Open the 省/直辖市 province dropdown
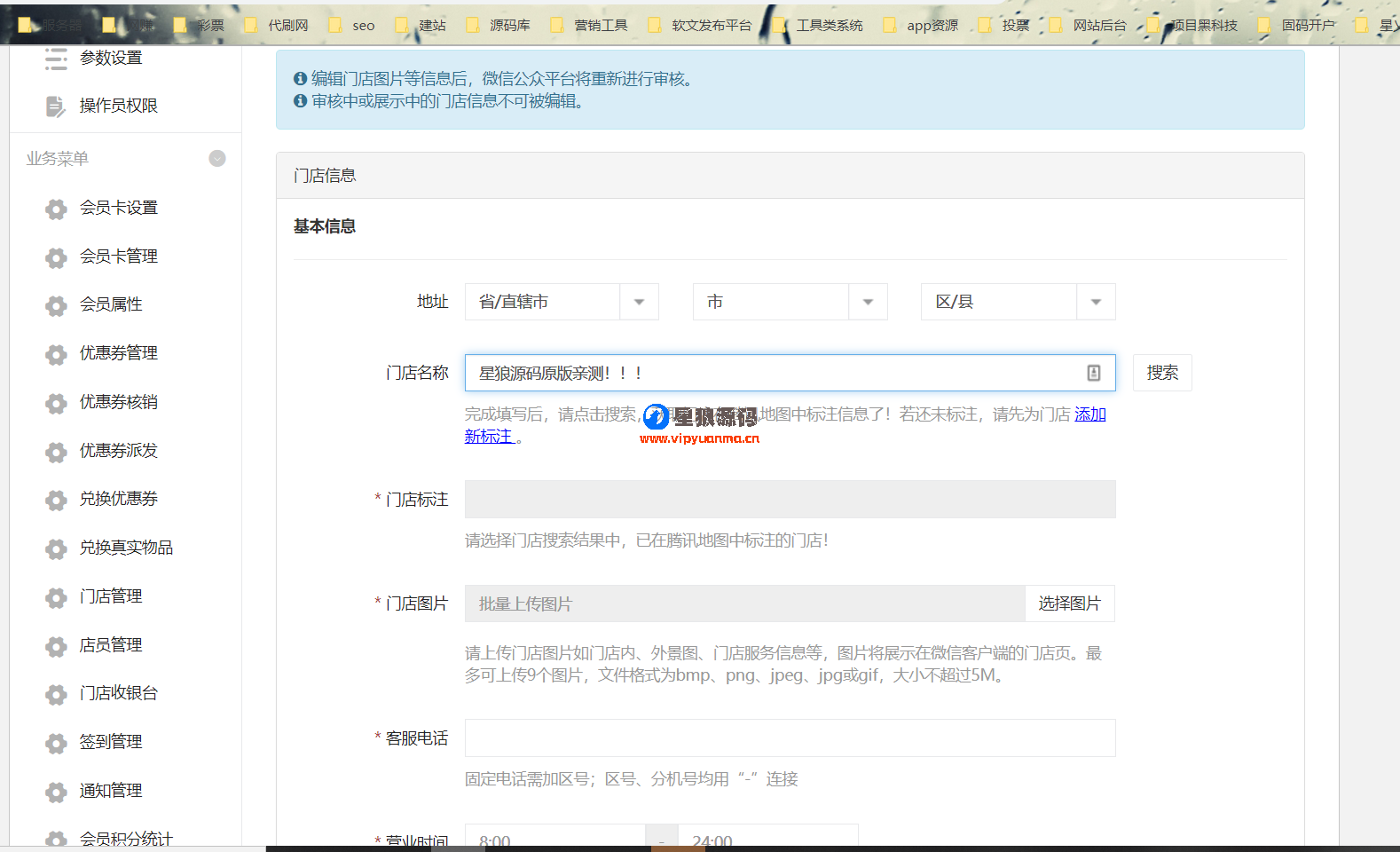This screenshot has height=852, width=1400. tap(562, 302)
